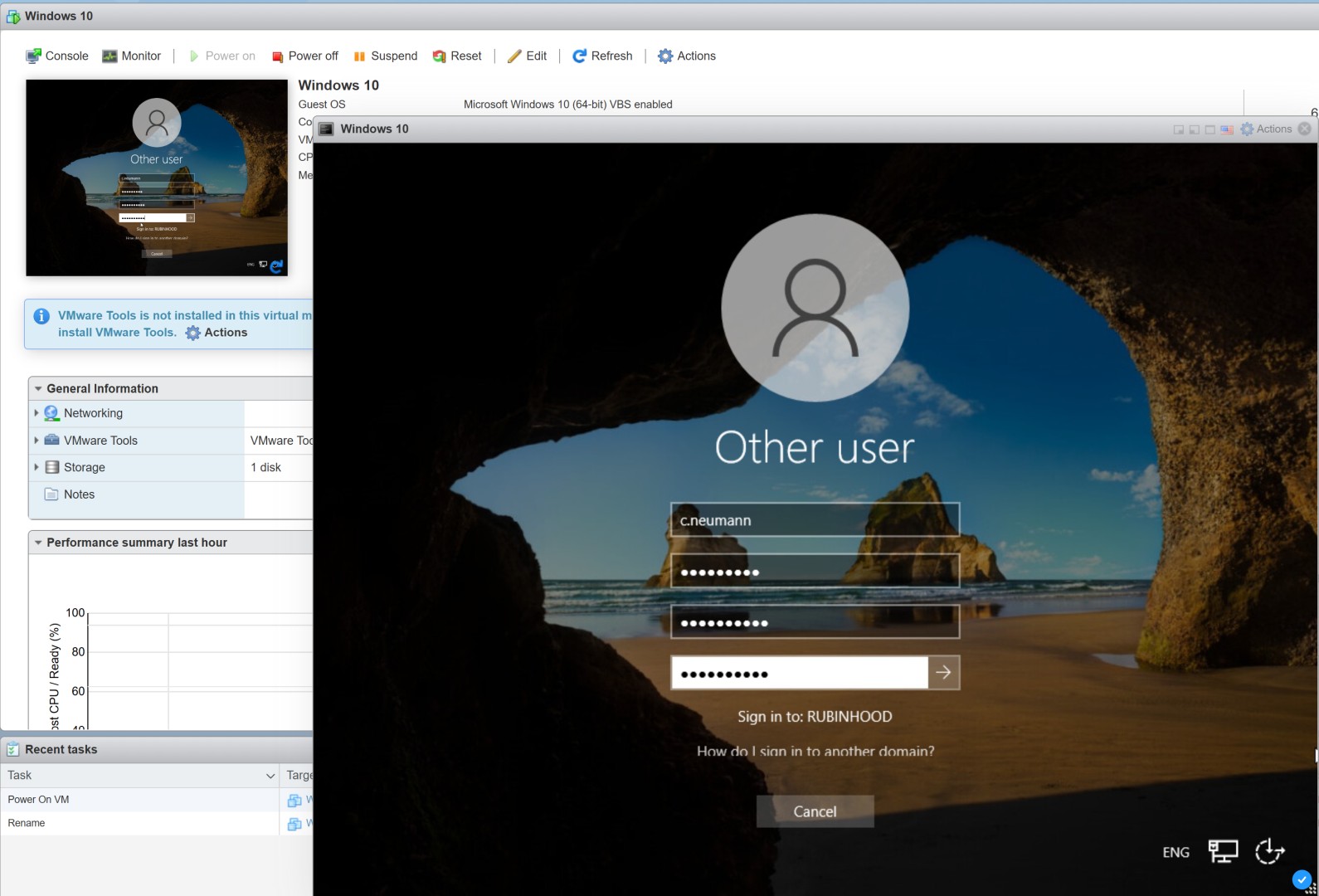Click first console window layout icon
The height and width of the screenshot is (896, 1319).
1178,129
